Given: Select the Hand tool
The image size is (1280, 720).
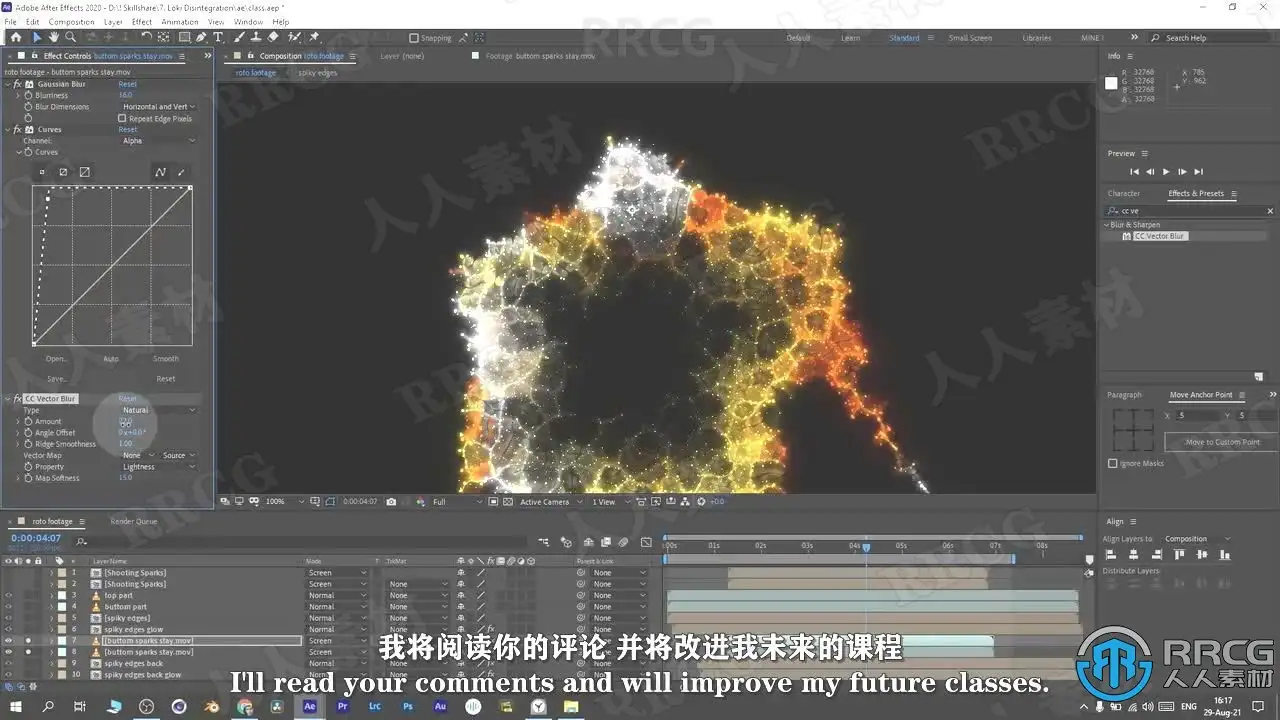Looking at the screenshot, I should click(x=54, y=37).
